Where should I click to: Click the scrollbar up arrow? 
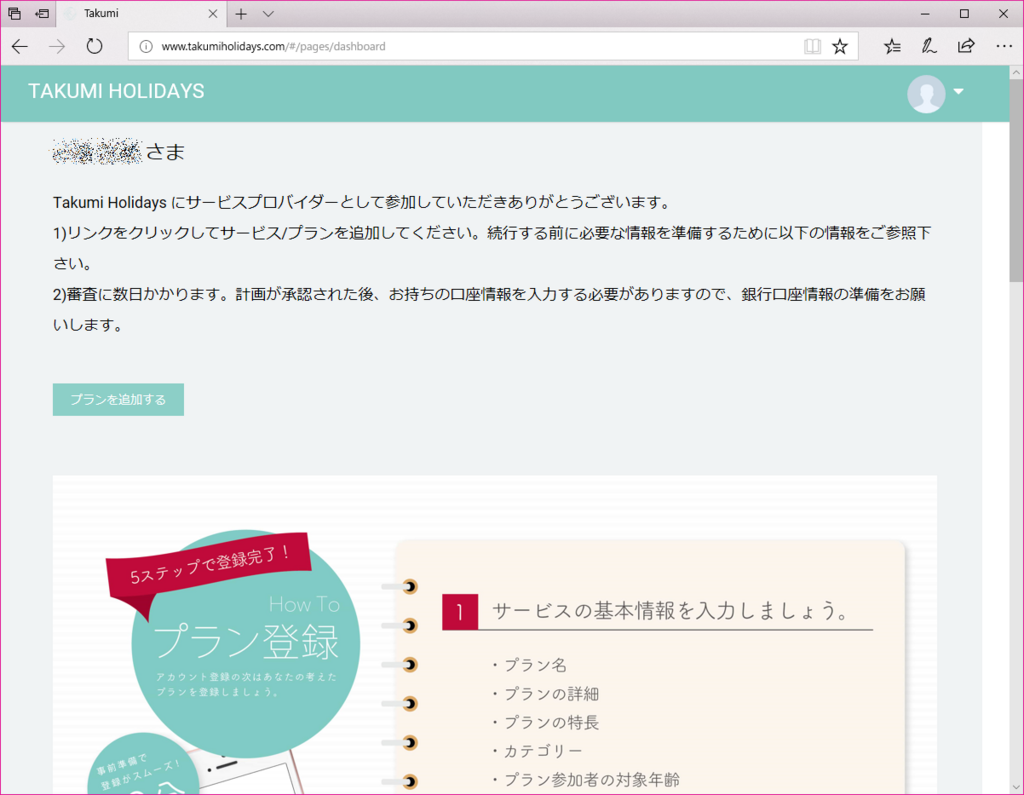pos(1016,73)
